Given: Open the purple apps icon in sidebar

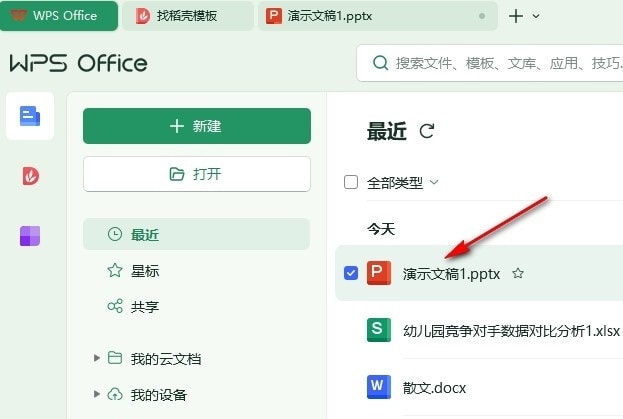Looking at the screenshot, I should [30, 236].
